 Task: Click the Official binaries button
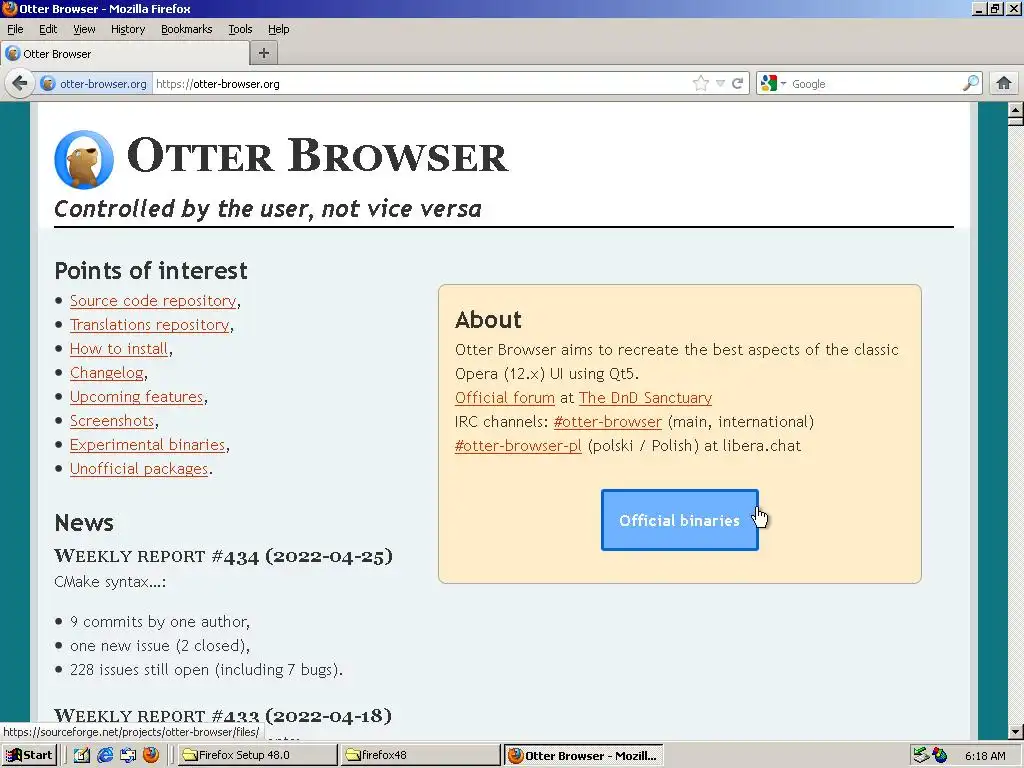click(x=679, y=520)
